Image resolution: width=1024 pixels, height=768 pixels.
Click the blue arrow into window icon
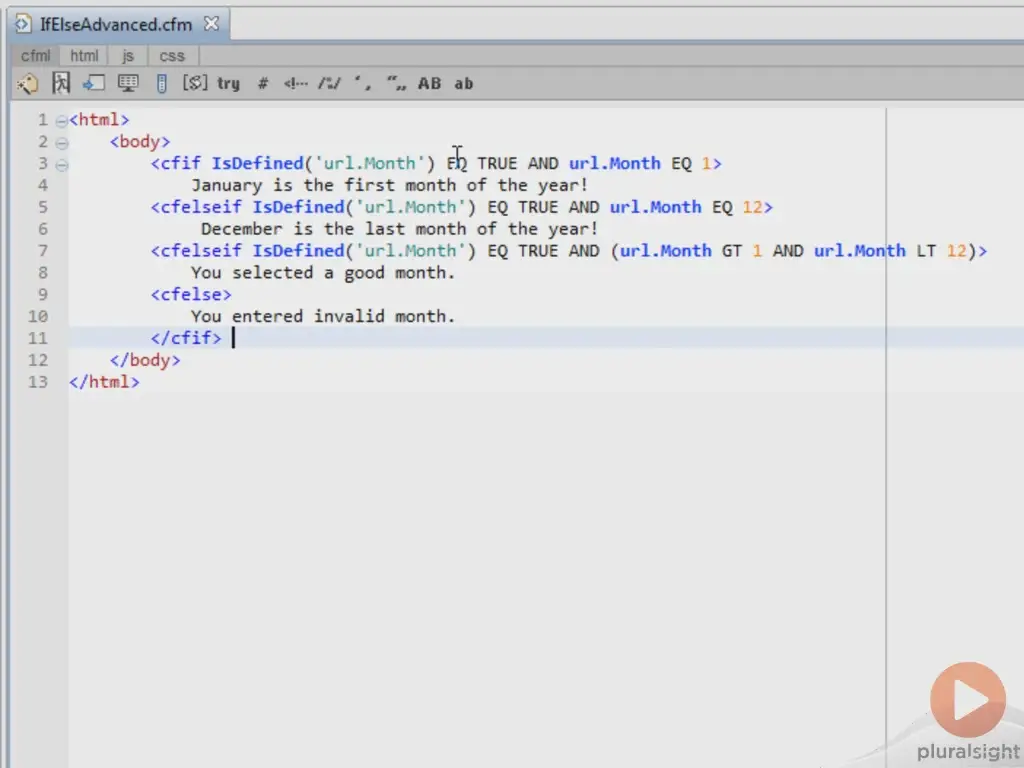pos(94,83)
